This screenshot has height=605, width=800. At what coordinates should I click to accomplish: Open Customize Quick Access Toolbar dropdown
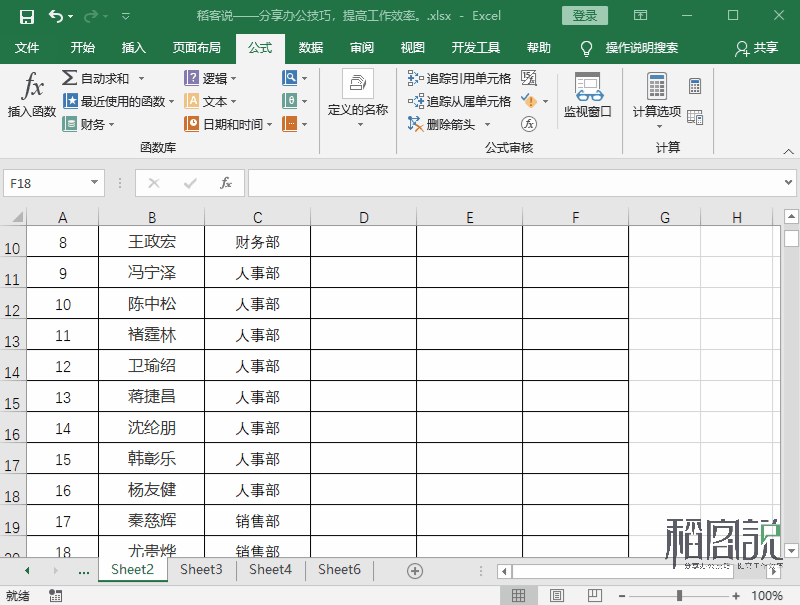click(126, 16)
